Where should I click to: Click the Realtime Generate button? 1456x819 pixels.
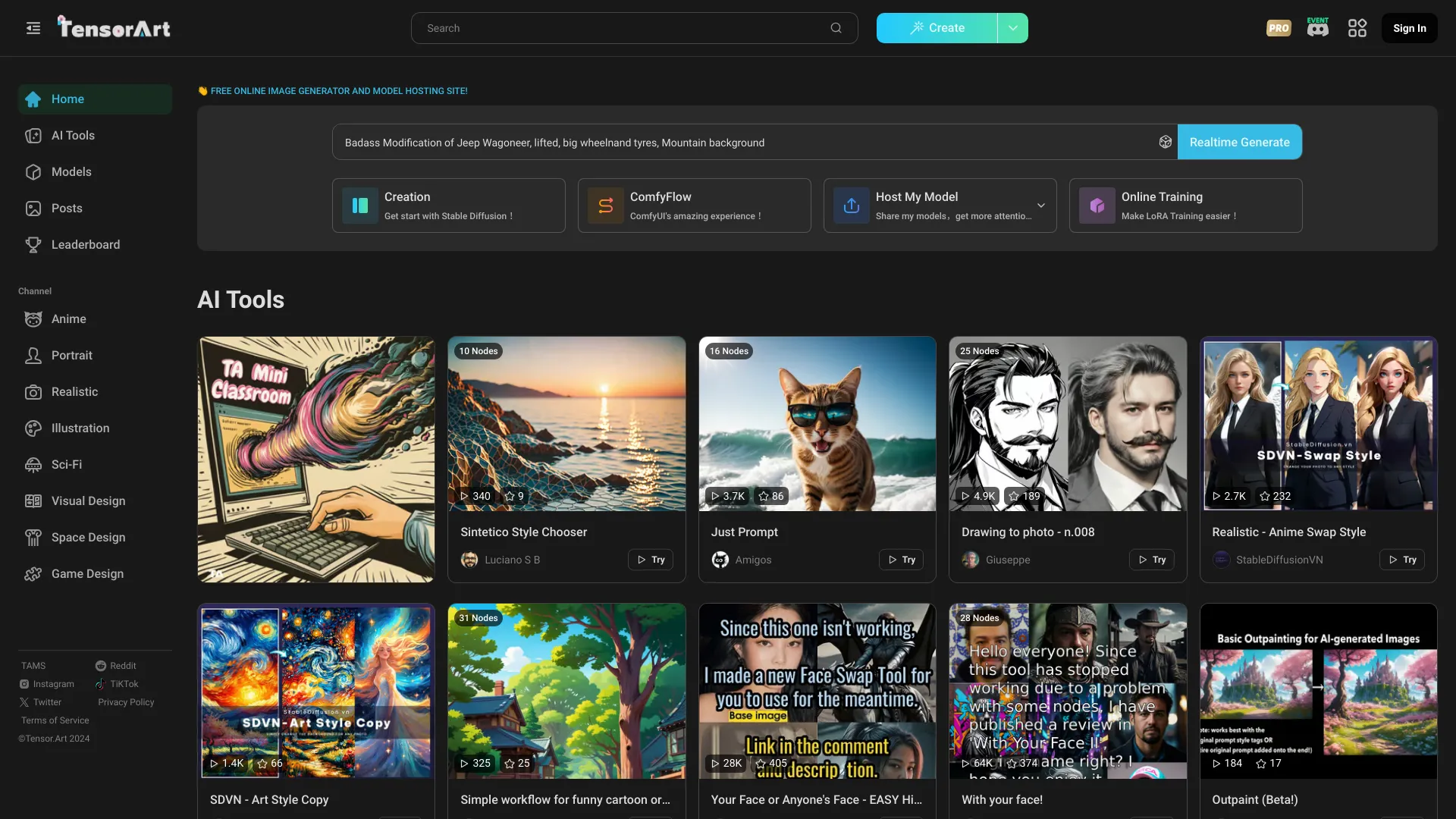(1239, 142)
